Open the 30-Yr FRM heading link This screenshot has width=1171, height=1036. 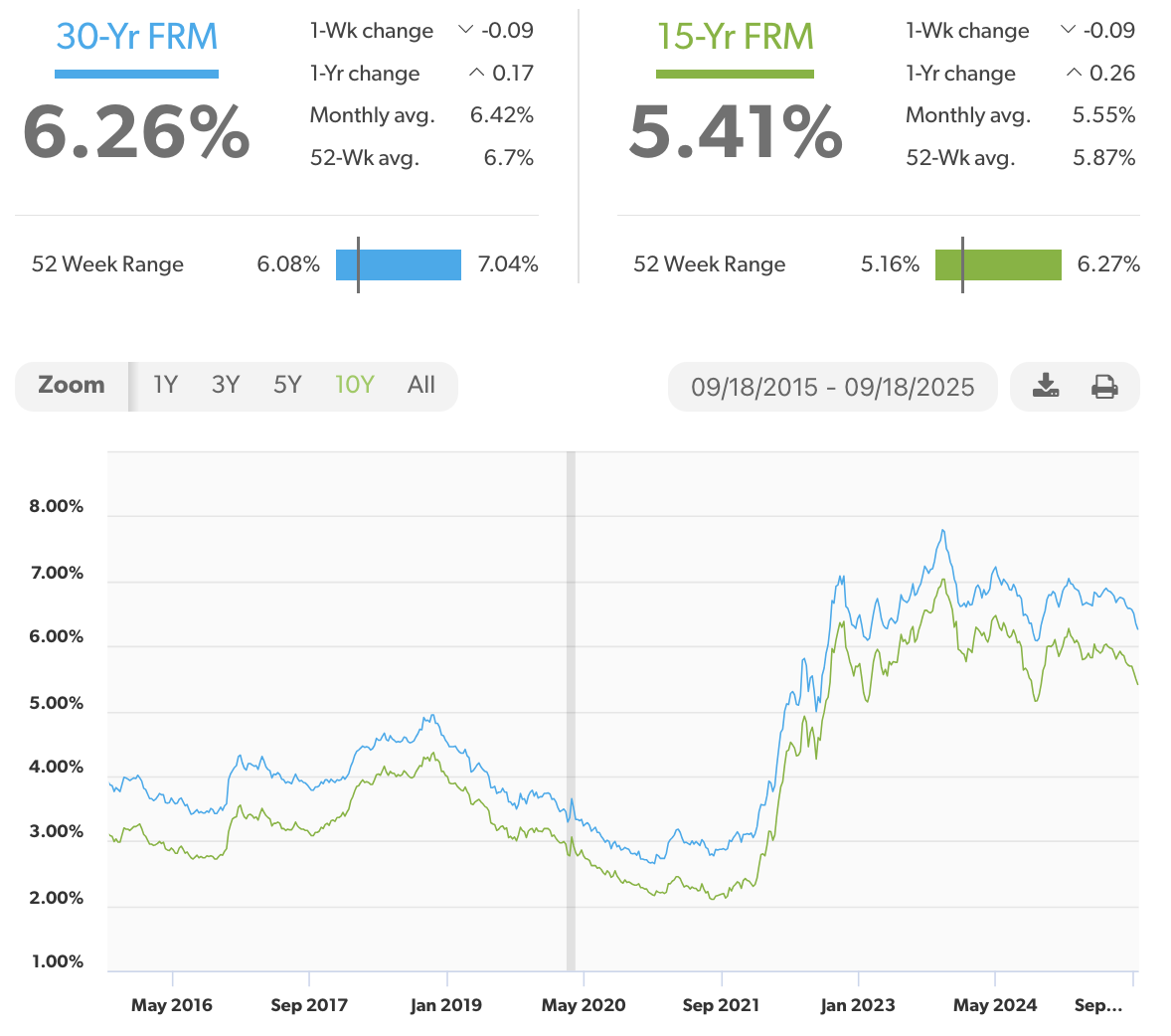[x=136, y=35]
